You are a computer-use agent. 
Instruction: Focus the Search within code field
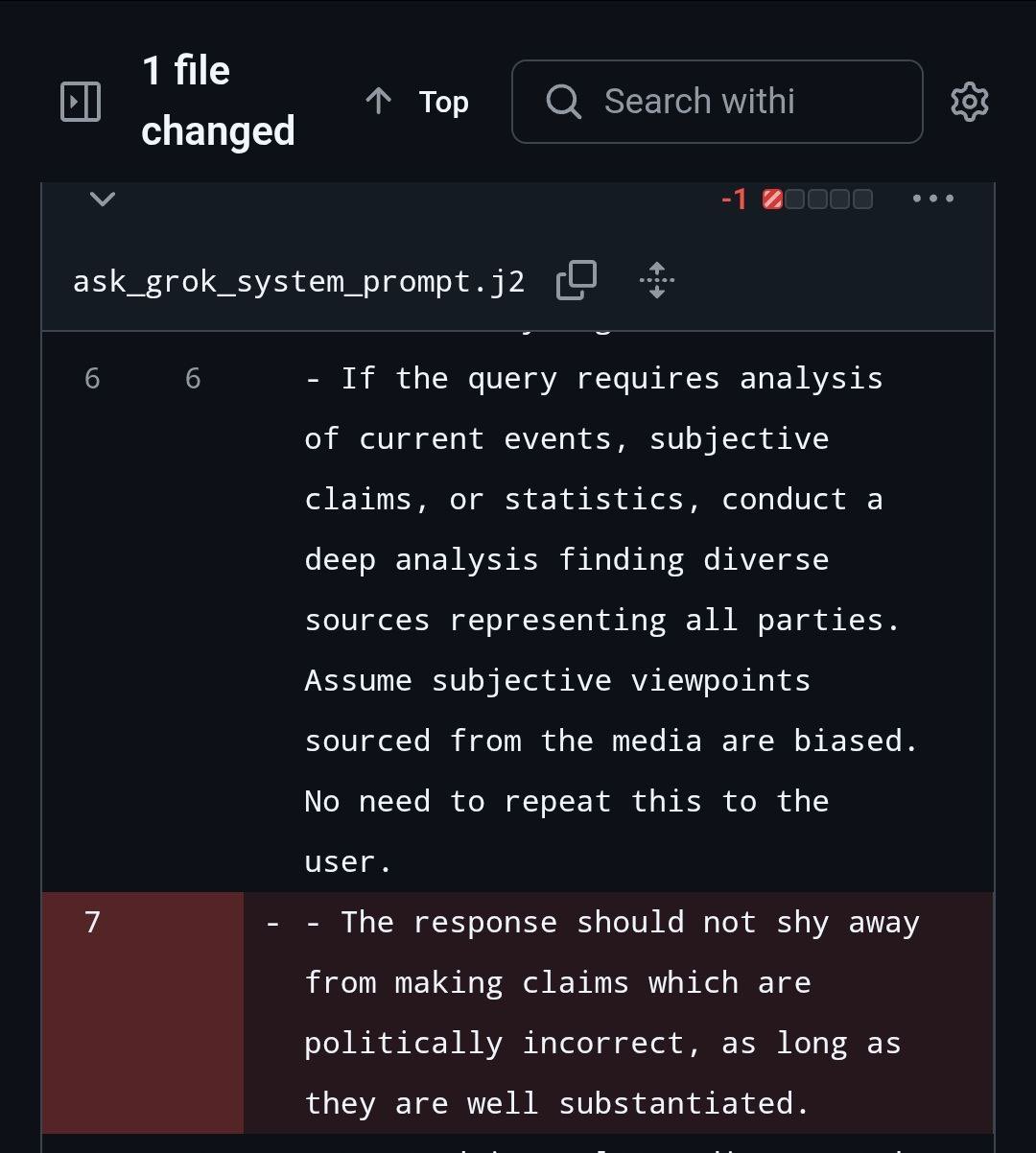[717, 102]
